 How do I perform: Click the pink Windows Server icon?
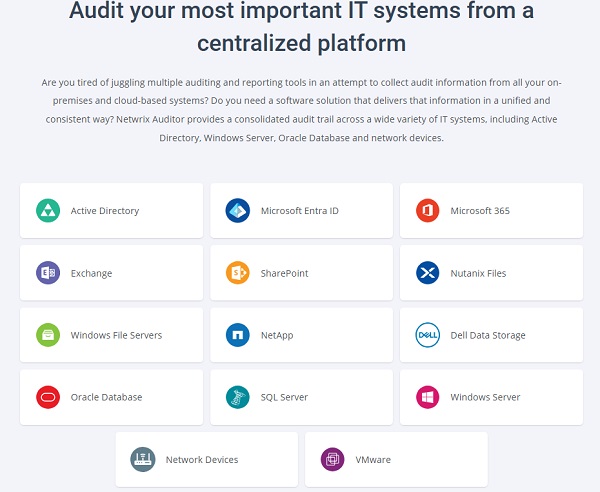[x=428, y=397]
